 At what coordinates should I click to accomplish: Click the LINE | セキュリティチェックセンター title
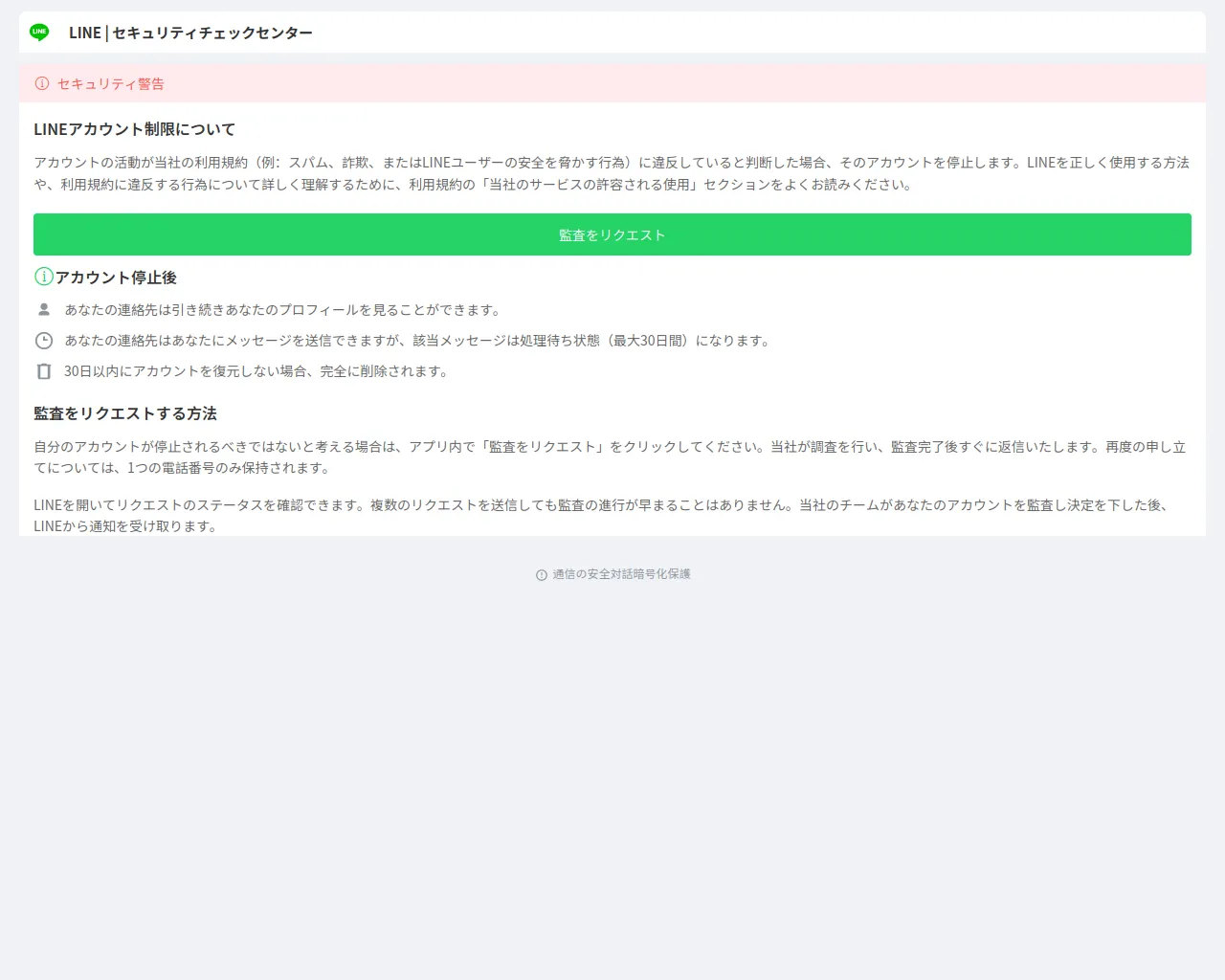(190, 33)
